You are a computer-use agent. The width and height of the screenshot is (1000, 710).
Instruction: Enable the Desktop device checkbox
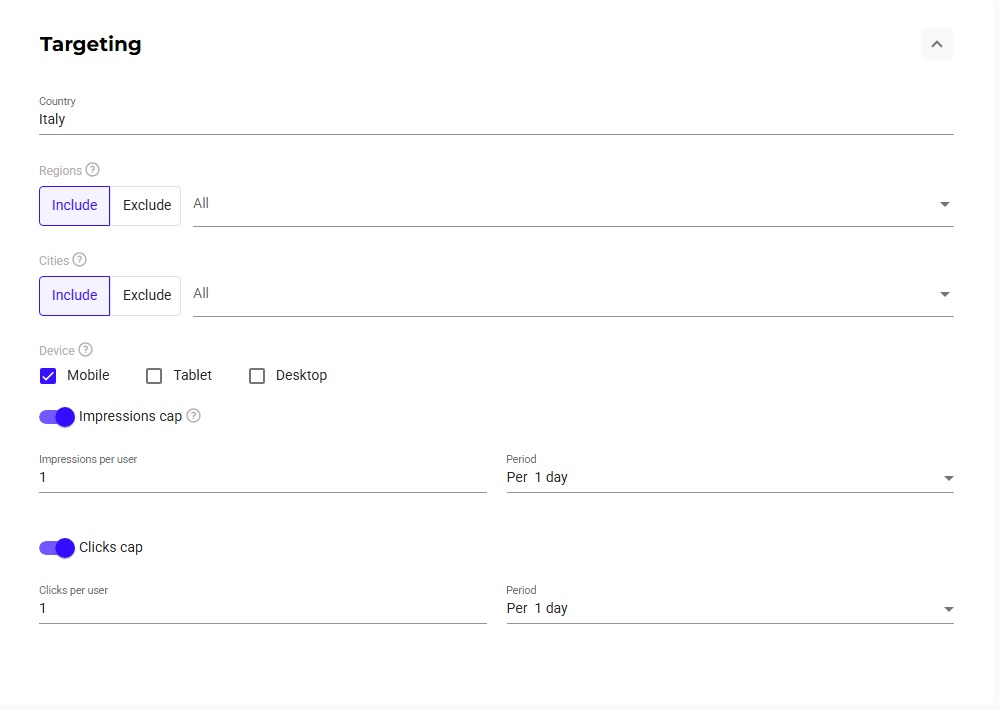coord(257,376)
